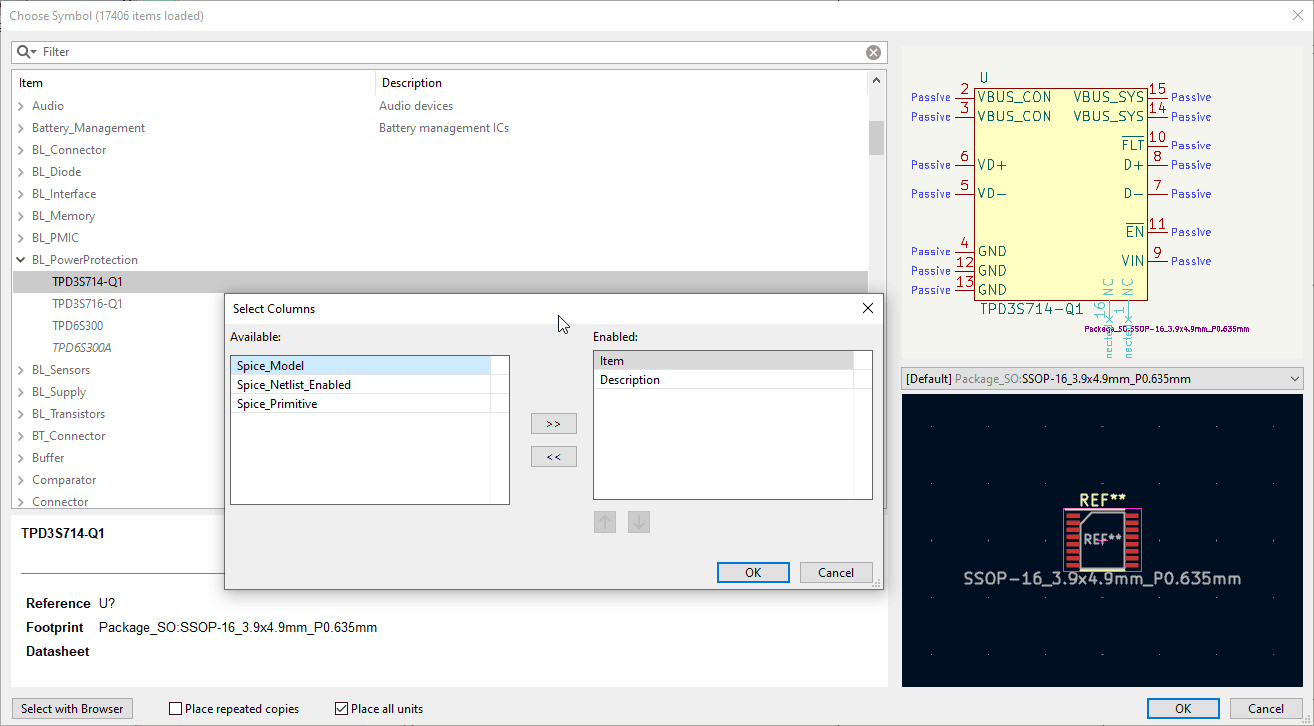The width and height of the screenshot is (1314, 726).
Task: Click the Select with Browser button
Action: coord(72,709)
